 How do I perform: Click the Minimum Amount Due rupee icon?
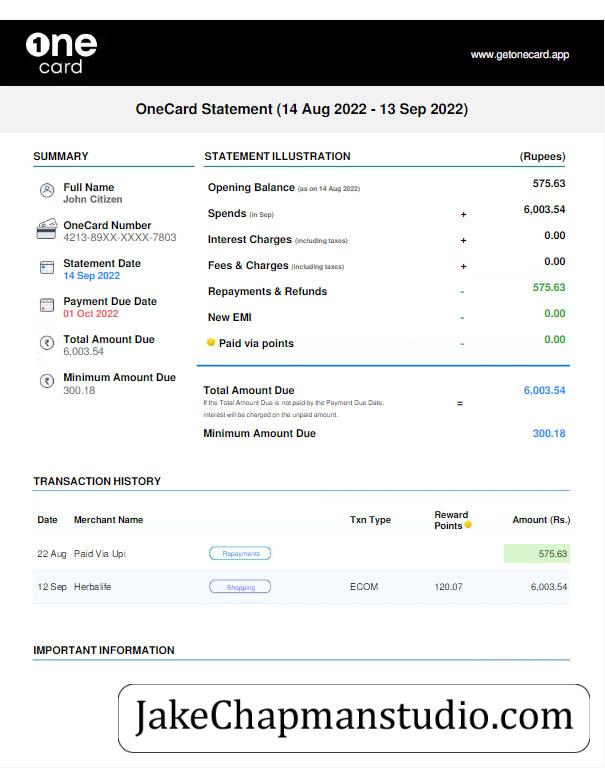click(47, 381)
